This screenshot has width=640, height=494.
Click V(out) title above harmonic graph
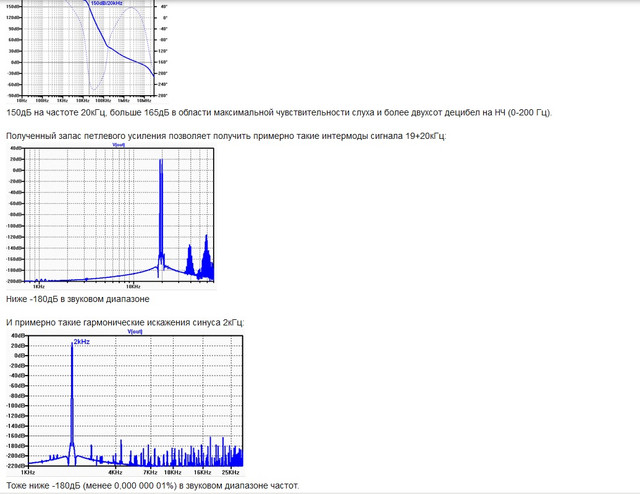(x=135, y=332)
